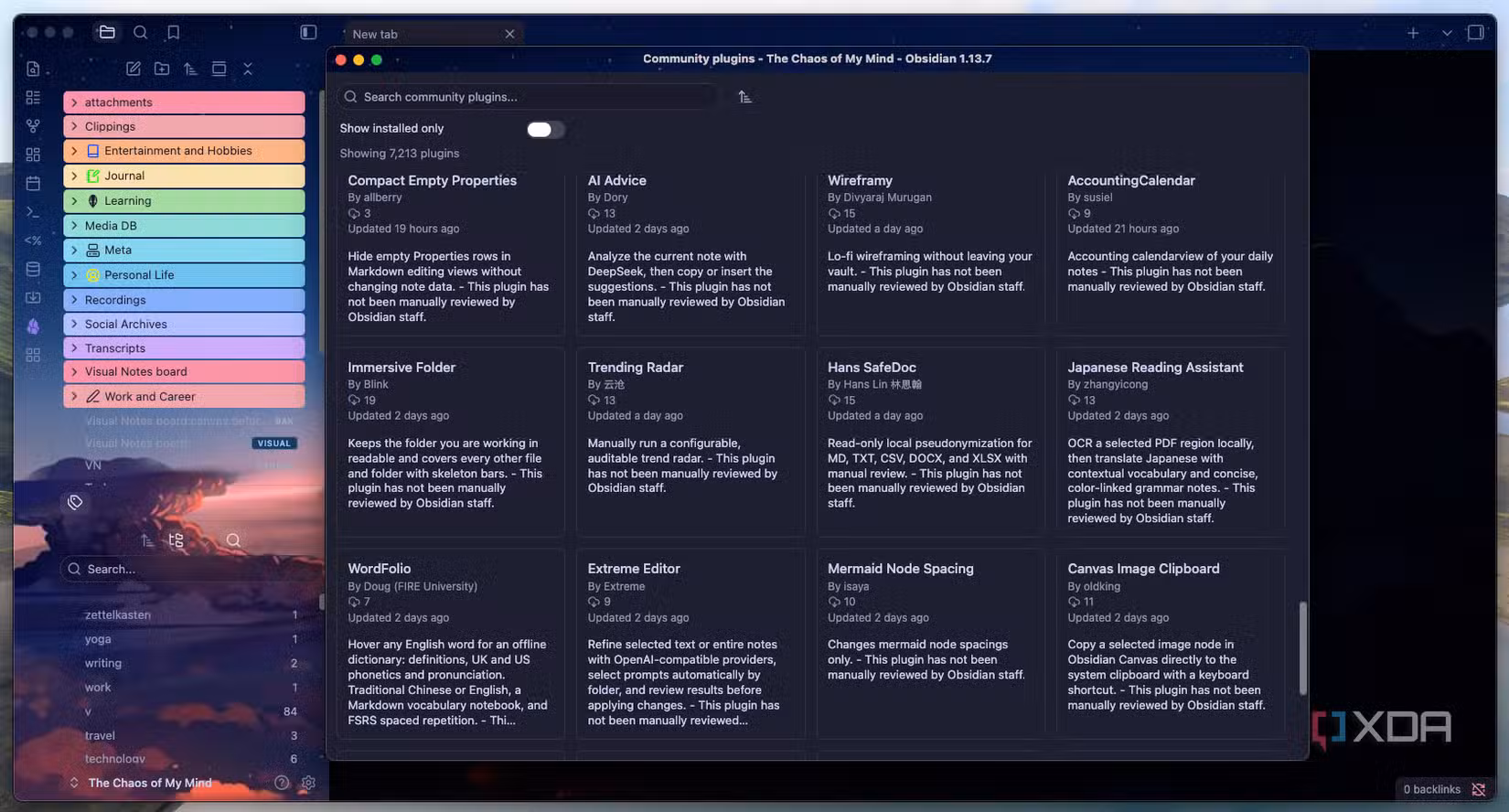Click the 0 backlinks status text
The height and width of the screenshot is (812, 1509).
click(x=1432, y=789)
